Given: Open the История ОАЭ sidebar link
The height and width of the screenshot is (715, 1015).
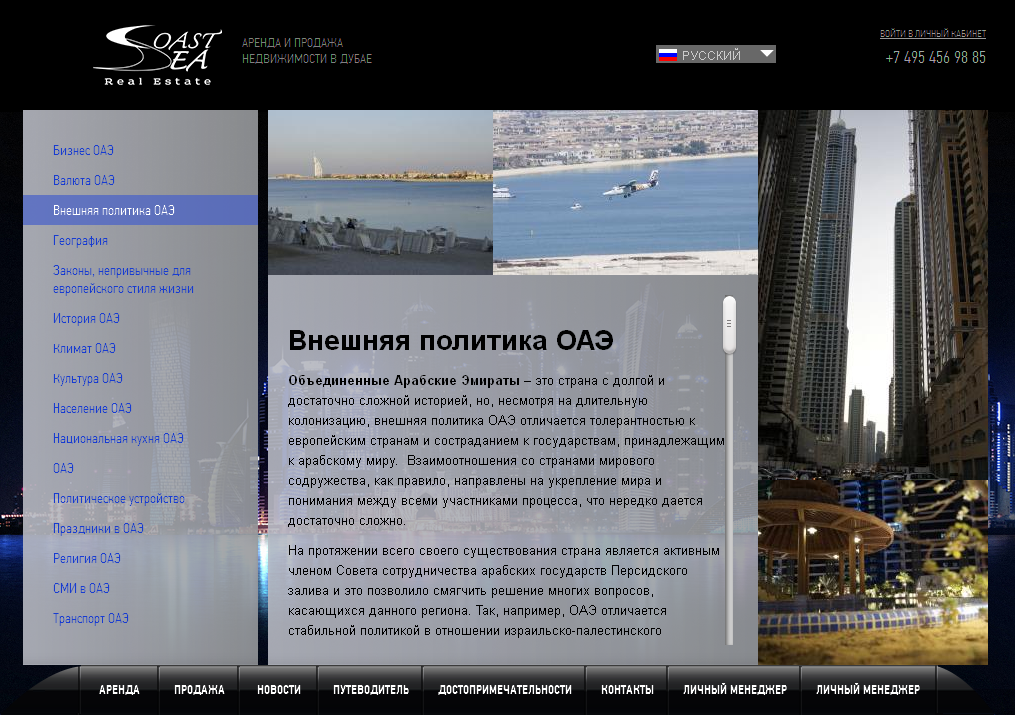Looking at the screenshot, I should pyautogui.click(x=86, y=318).
